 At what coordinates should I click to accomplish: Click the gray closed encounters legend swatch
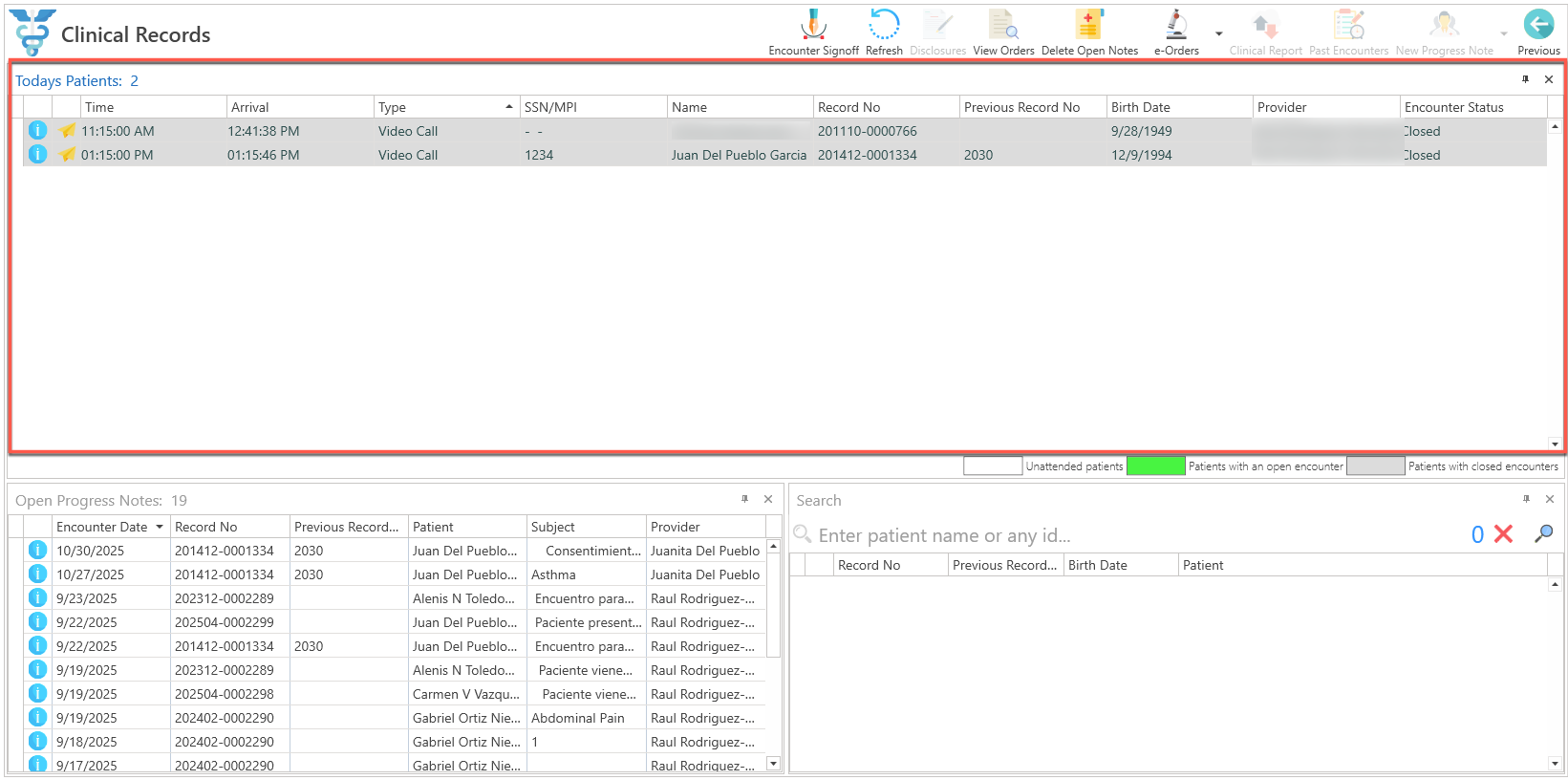[x=1375, y=466]
